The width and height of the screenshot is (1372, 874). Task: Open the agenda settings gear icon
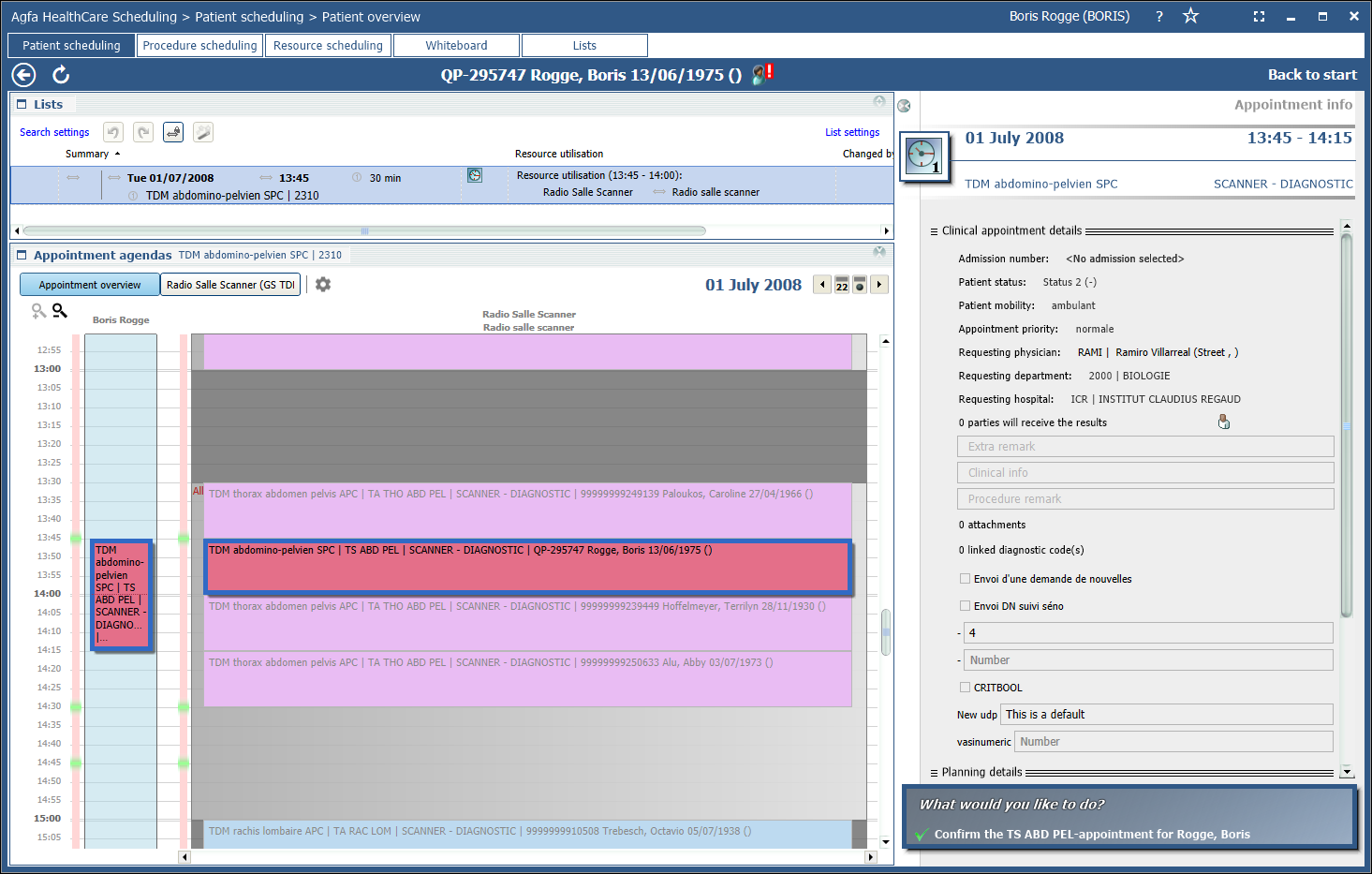323,285
